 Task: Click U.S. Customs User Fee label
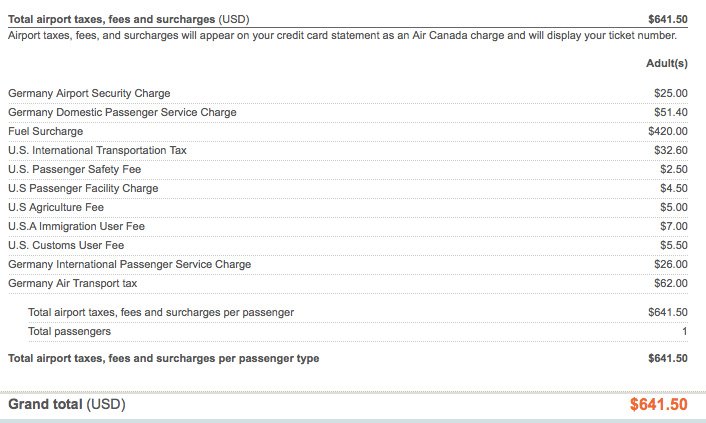(66, 245)
